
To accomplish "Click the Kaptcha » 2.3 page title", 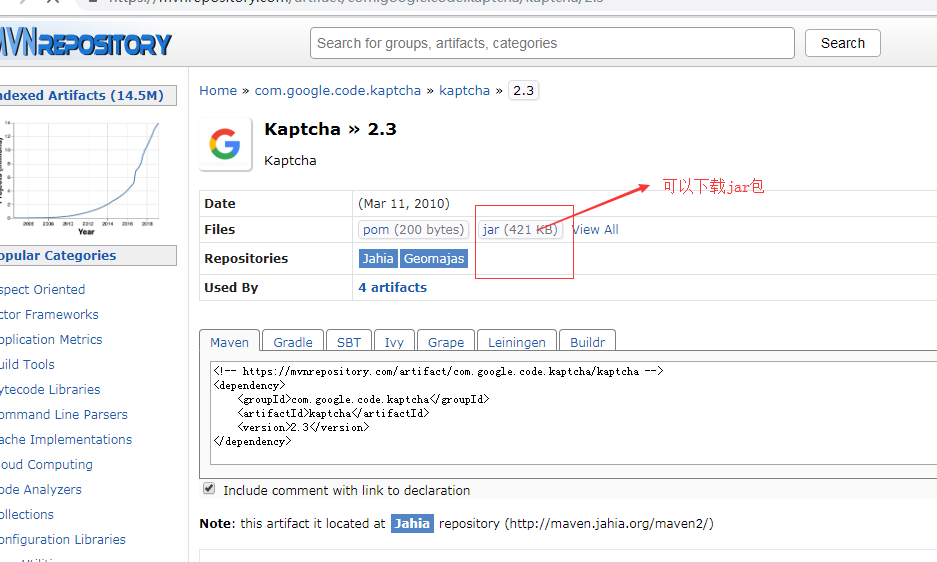I will (330, 129).
